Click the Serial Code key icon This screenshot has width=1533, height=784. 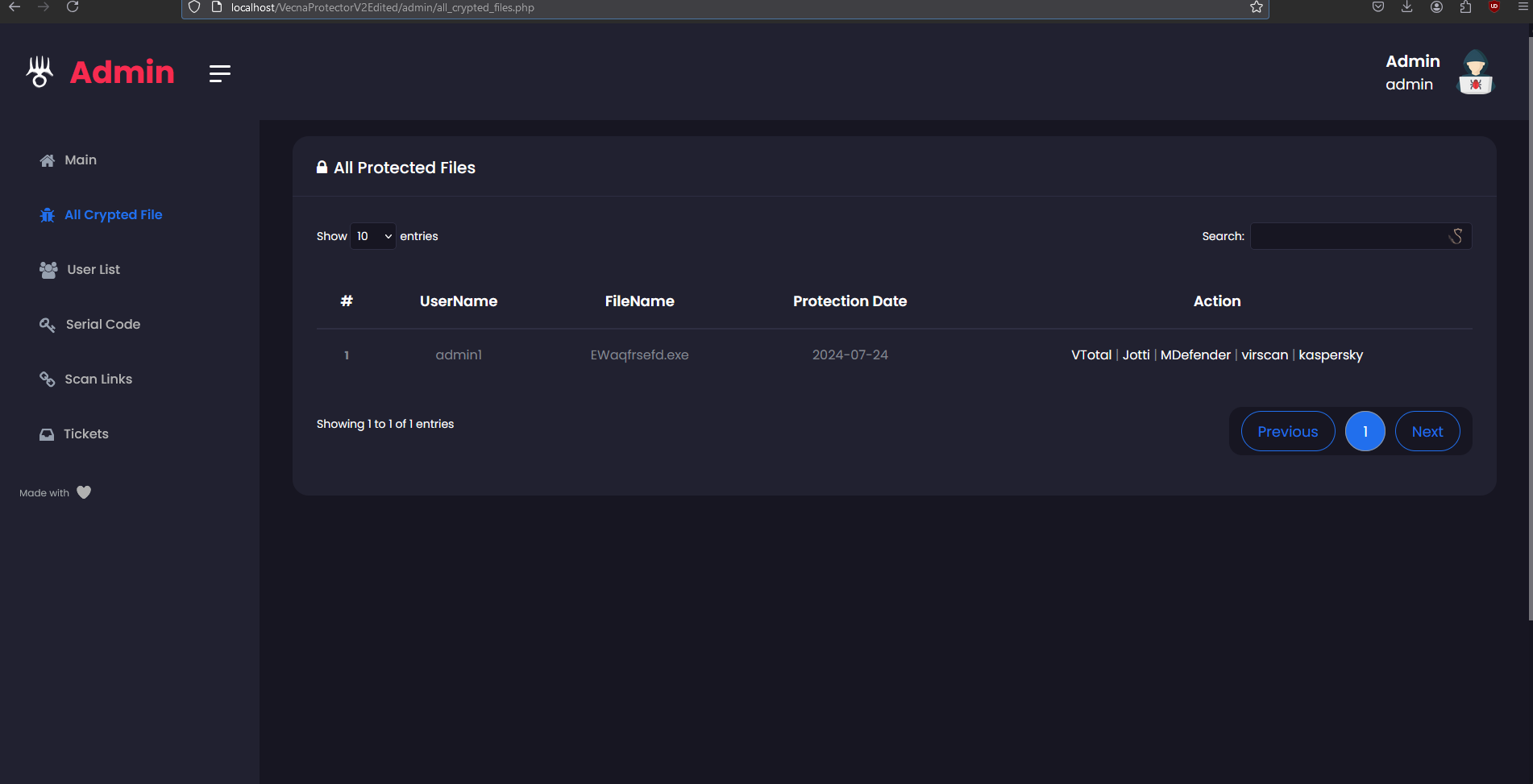(x=48, y=325)
